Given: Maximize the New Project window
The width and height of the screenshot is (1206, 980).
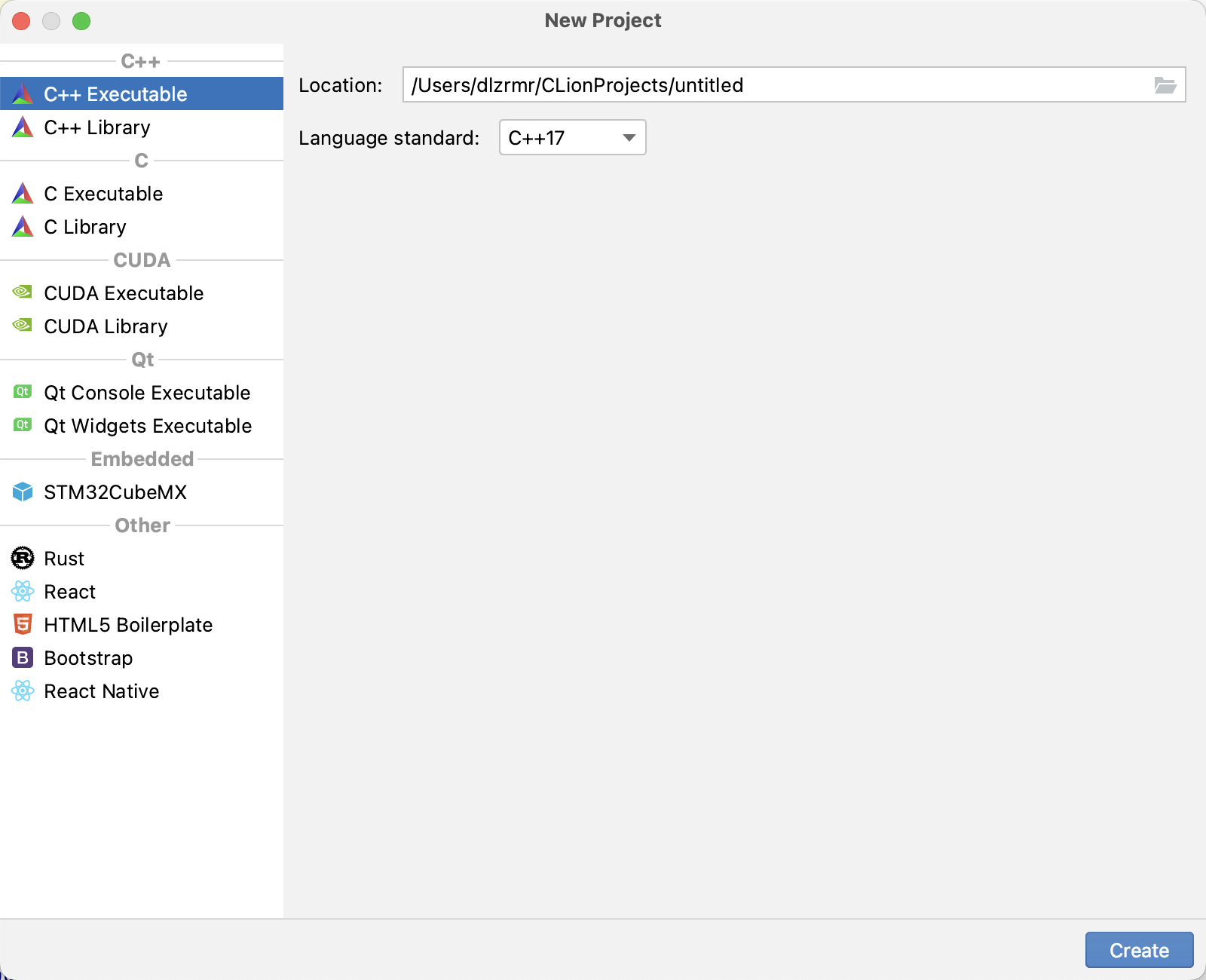Looking at the screenshot, I should point(81,21).
